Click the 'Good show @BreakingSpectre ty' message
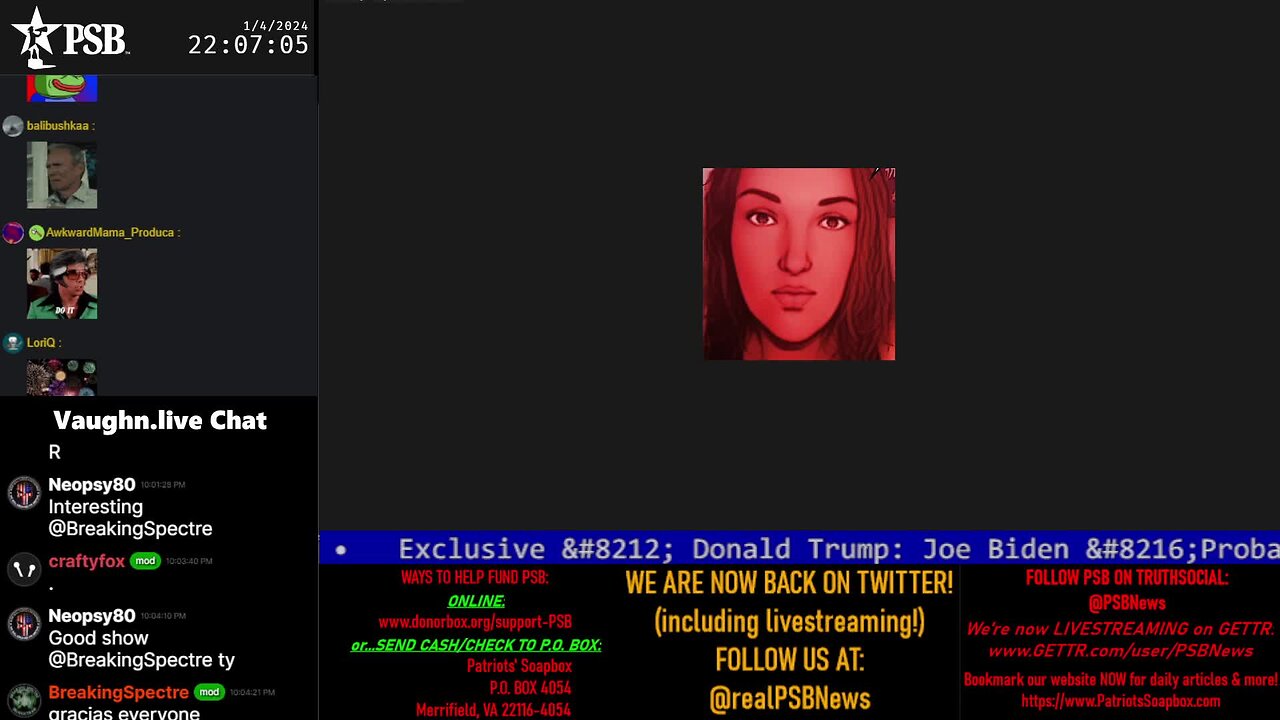 (x=142, y=649)
